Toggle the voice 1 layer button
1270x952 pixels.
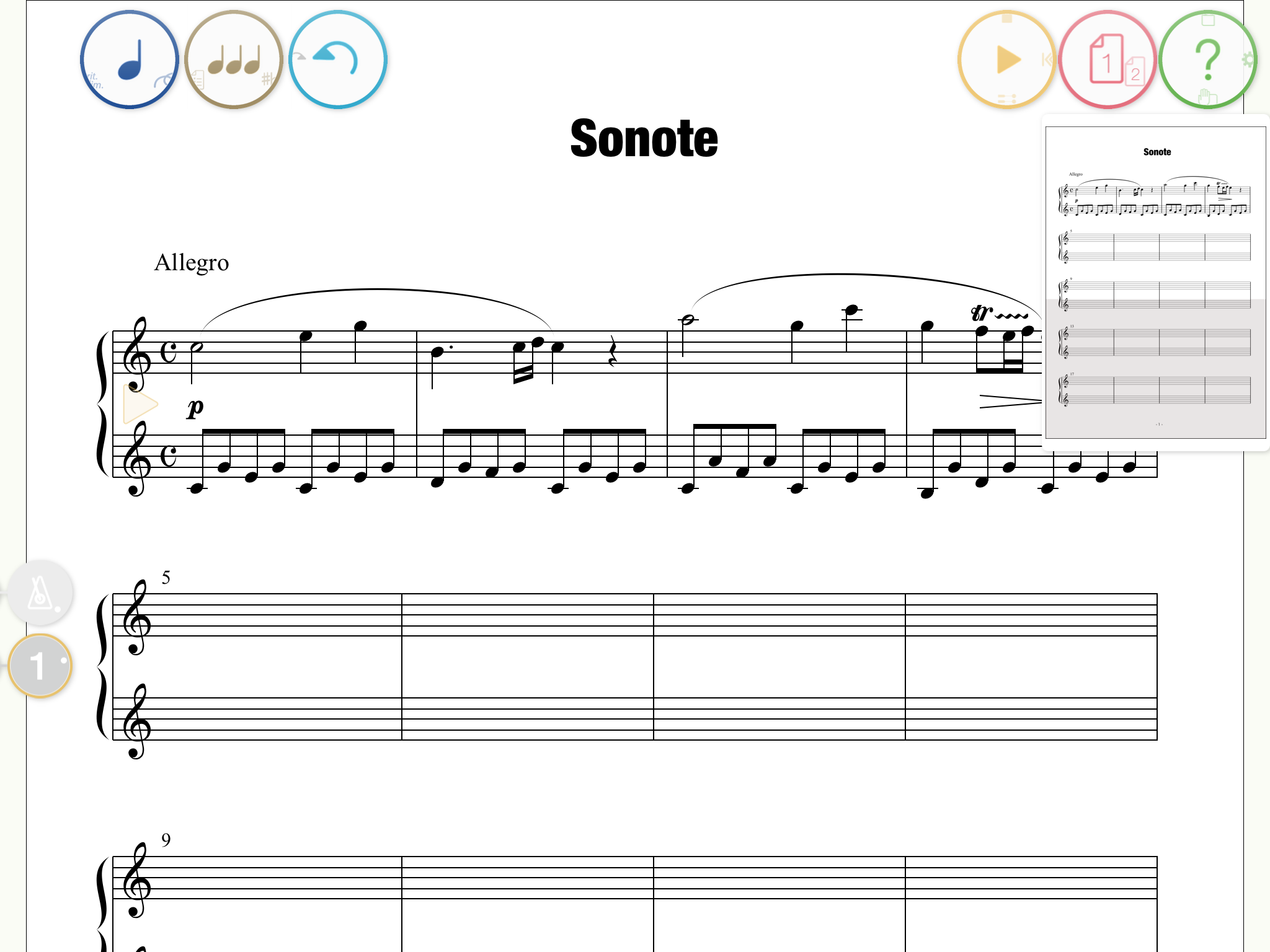coord(40,666)
